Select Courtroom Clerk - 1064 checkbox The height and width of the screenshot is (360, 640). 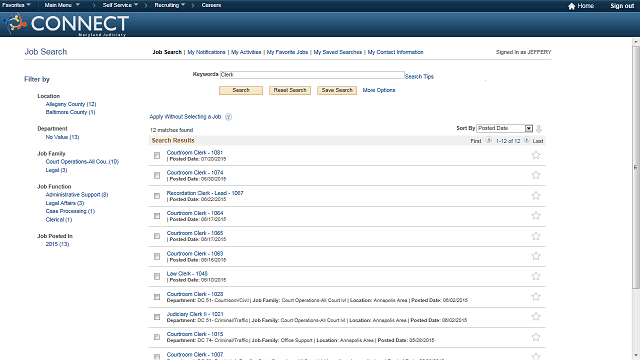(x=157, y=216)
